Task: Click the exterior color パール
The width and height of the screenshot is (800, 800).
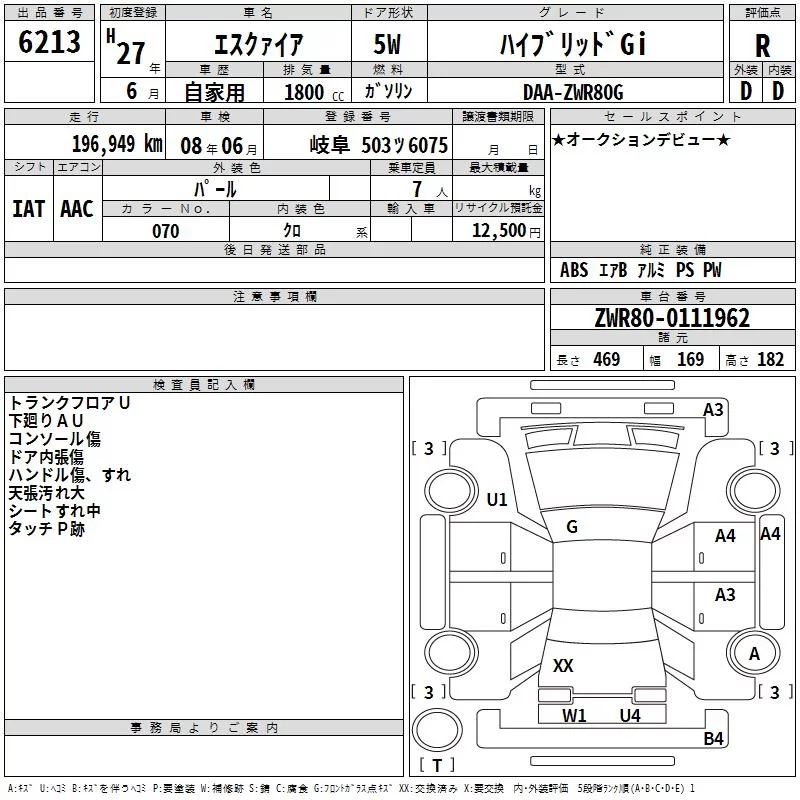Action: tap(215, 189)
